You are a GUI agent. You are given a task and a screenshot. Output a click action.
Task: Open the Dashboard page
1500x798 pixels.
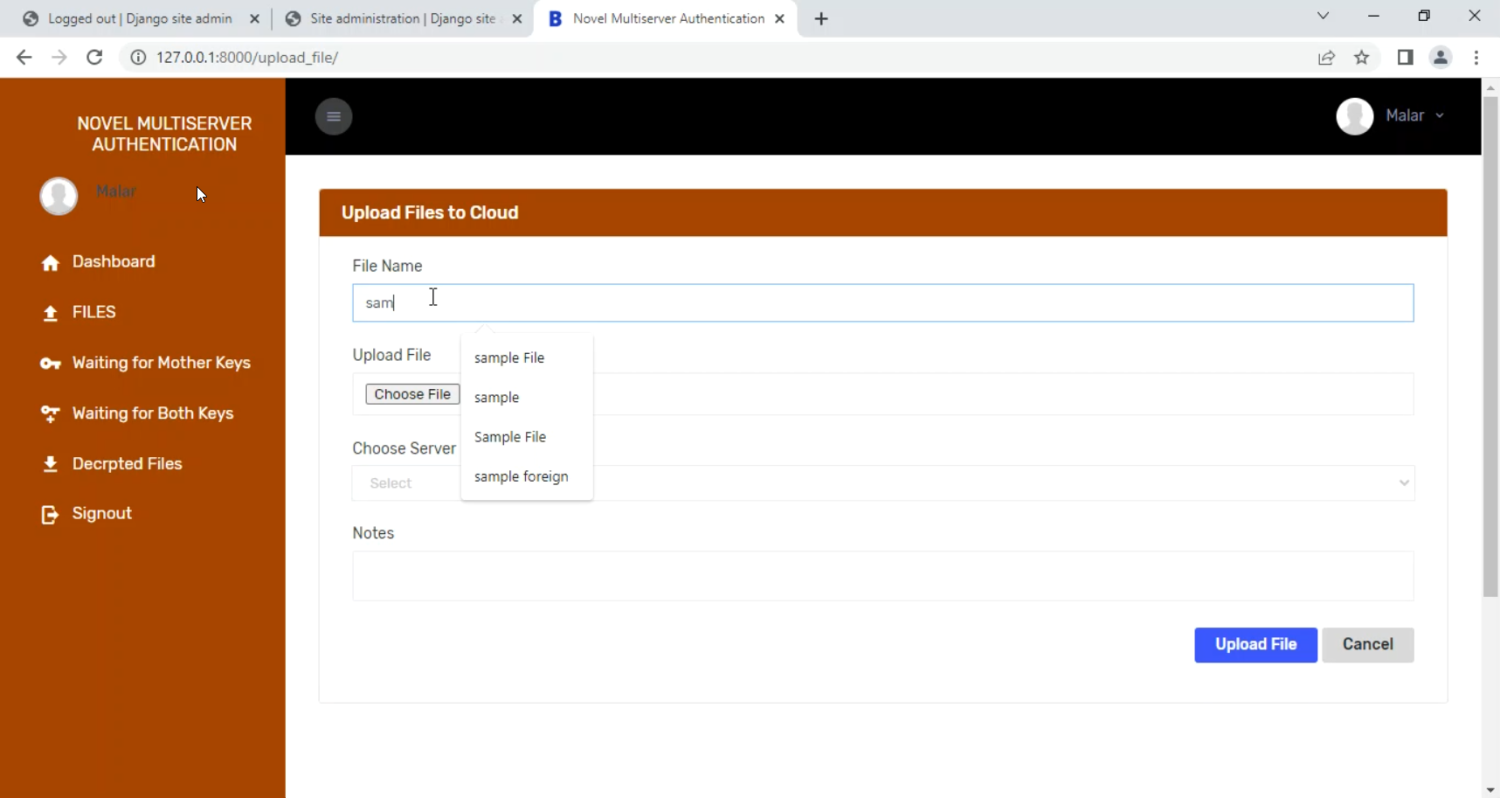click(113, 262)
